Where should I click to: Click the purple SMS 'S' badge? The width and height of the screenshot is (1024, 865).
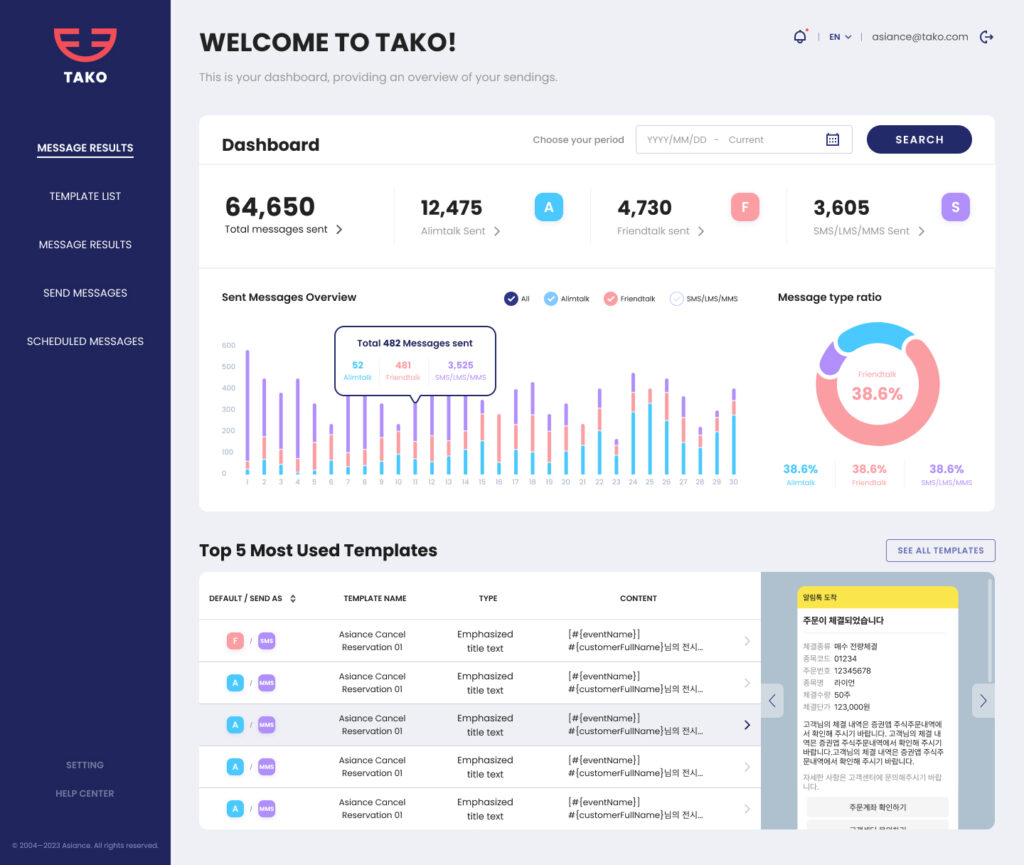click(955, 207)
